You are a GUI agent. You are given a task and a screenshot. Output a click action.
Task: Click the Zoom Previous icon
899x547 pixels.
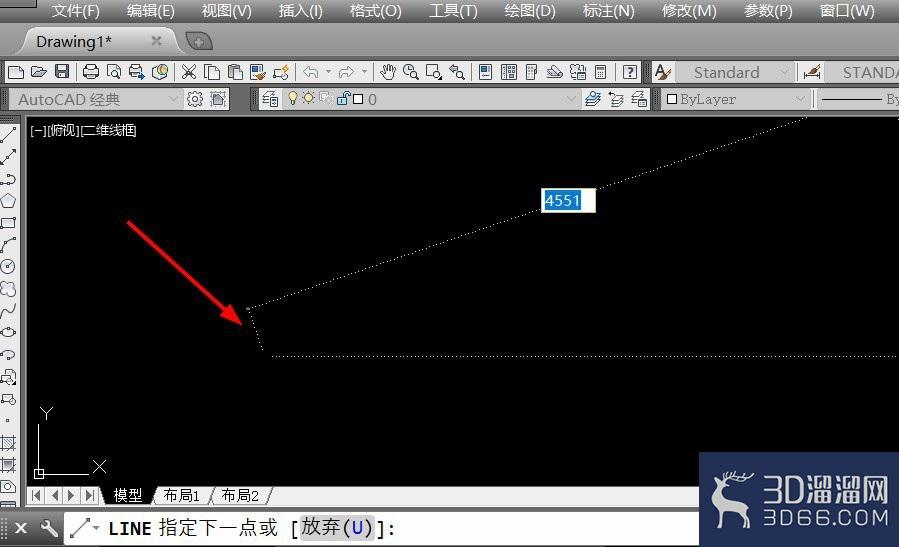click(x=457, y=72)
